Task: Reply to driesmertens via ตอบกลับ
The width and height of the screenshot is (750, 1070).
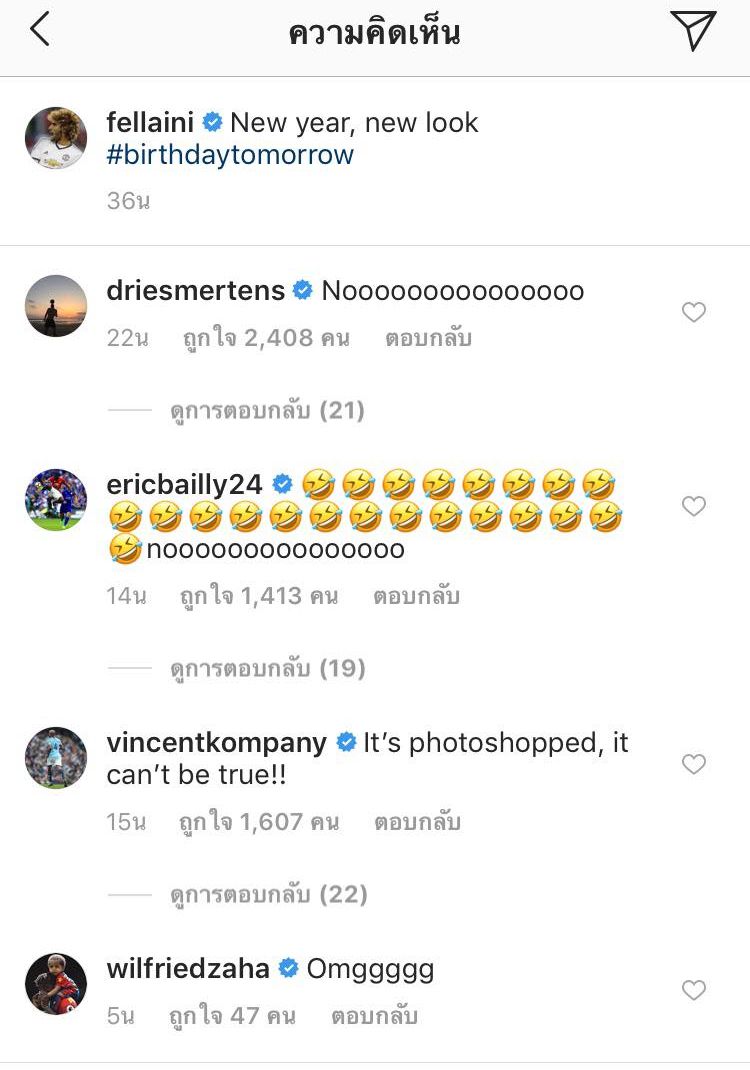Action: click(x=427, y=339)
